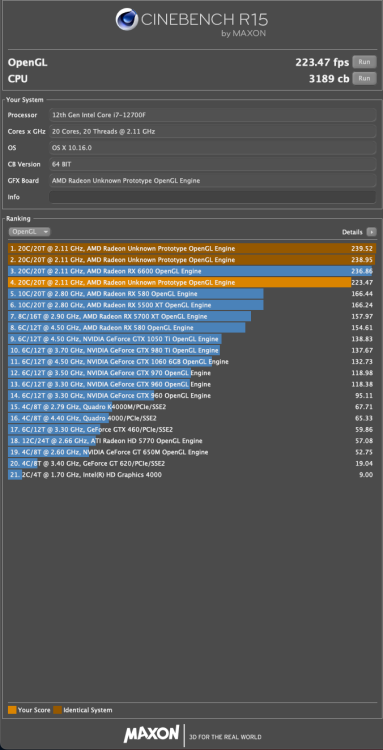This screenshot has height=750, width=383.
Task: Click the GFX Board value field
Action: [x=212, y=181]
